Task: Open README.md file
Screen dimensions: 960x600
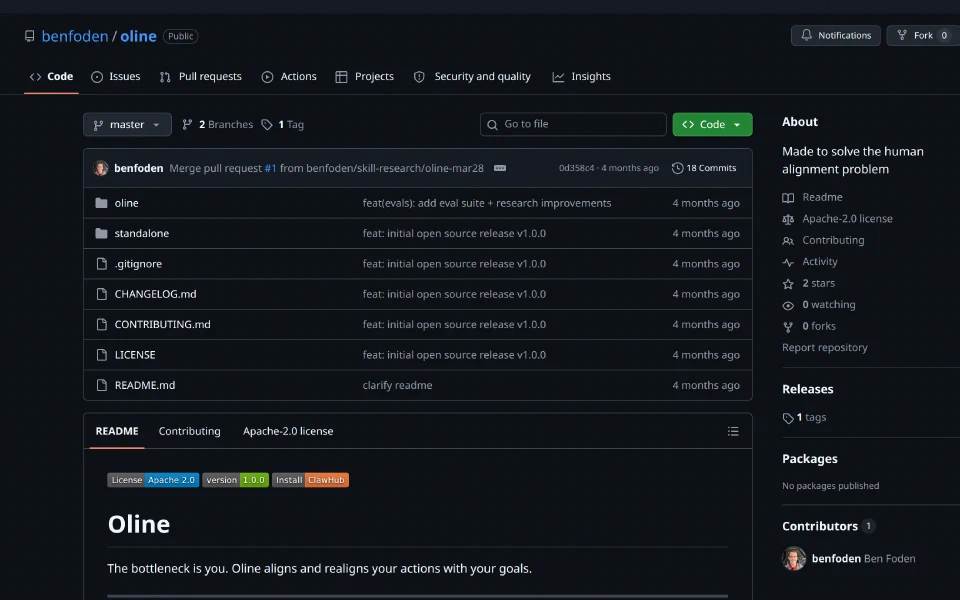Action: coord(144,385)
